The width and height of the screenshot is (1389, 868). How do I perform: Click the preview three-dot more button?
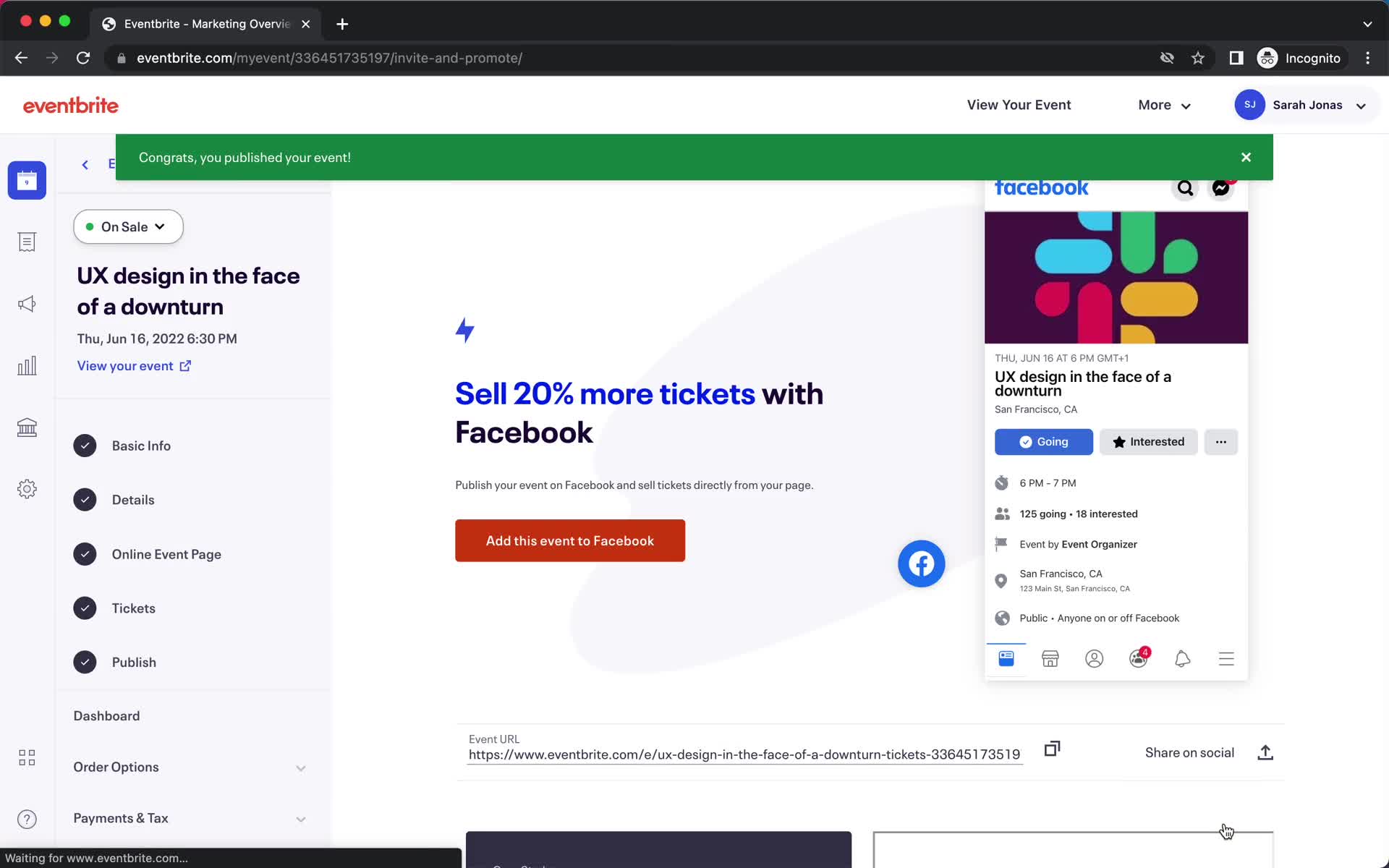click(x=1220, y=442)
